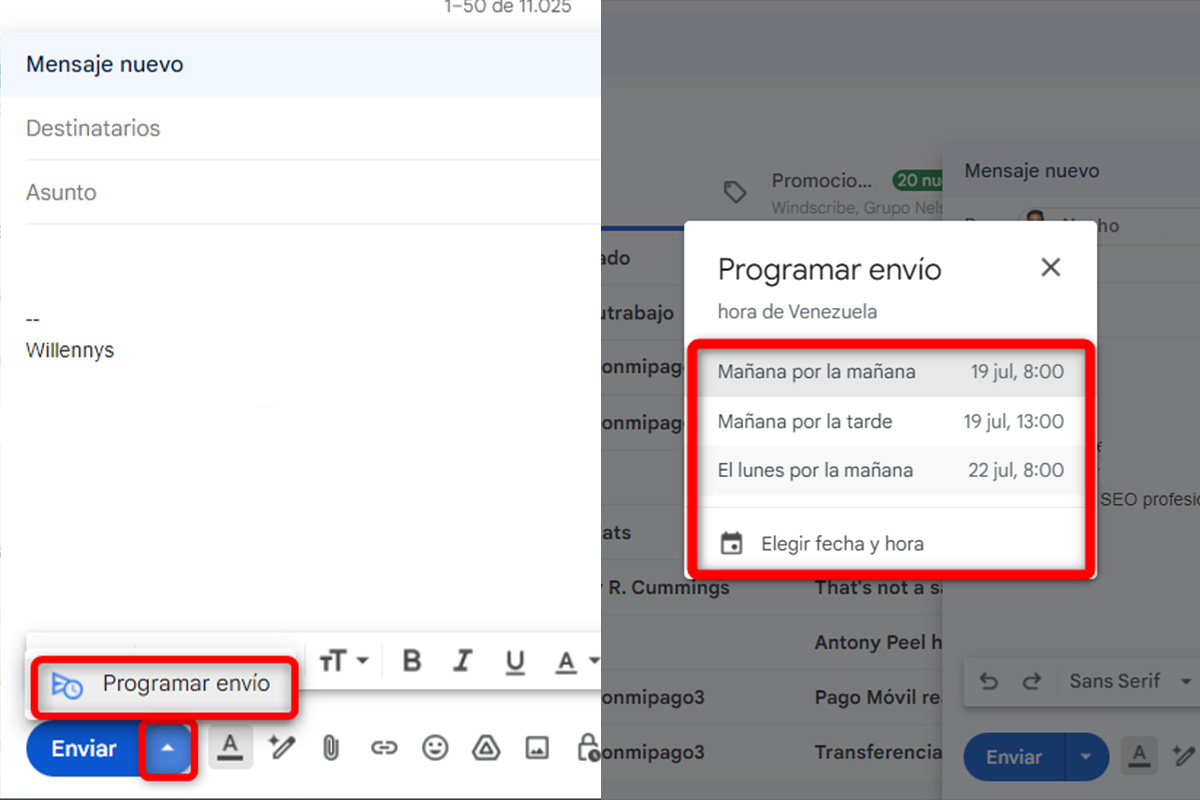Open the Sans Serif font dropdown
The width and height of the screenshot is (1200, 800).
(1131, 681)
